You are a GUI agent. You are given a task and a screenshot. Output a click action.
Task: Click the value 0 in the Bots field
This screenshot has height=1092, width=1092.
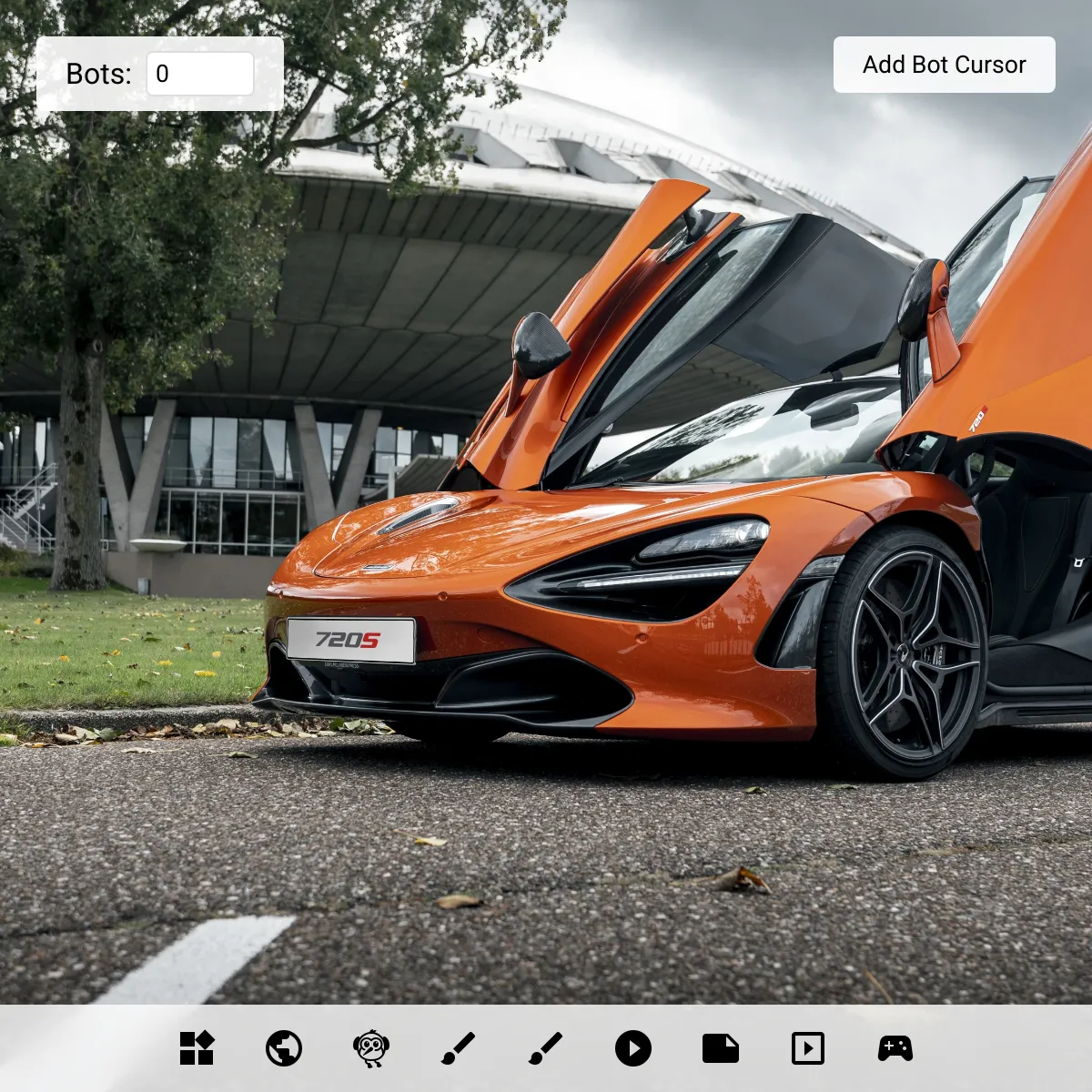click(163, 74)
